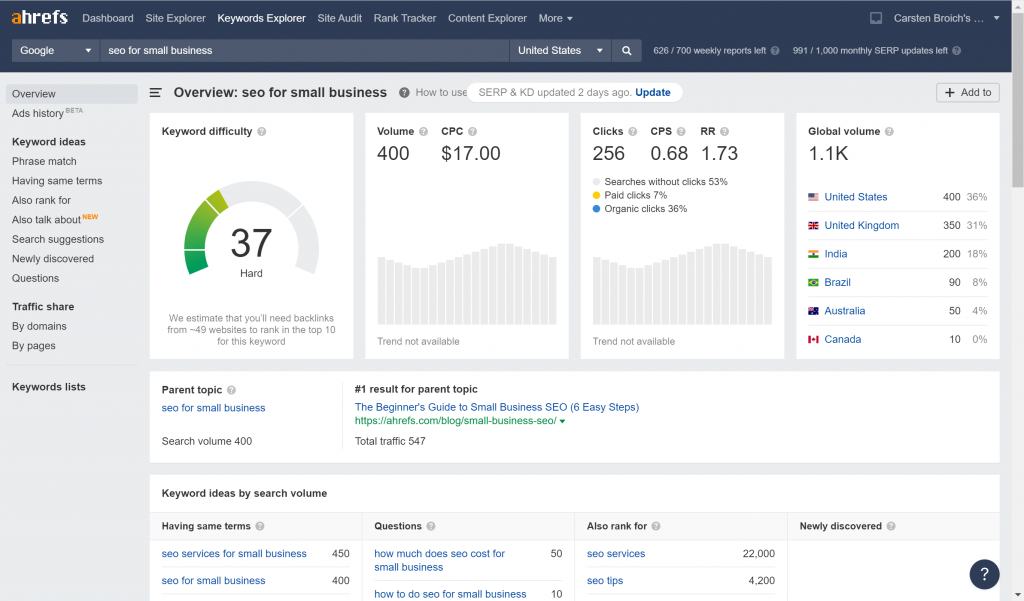This screenshot has height=601, width=1024.
Task: Open Questions in sidebar
Action: click(x=35, y=278)
